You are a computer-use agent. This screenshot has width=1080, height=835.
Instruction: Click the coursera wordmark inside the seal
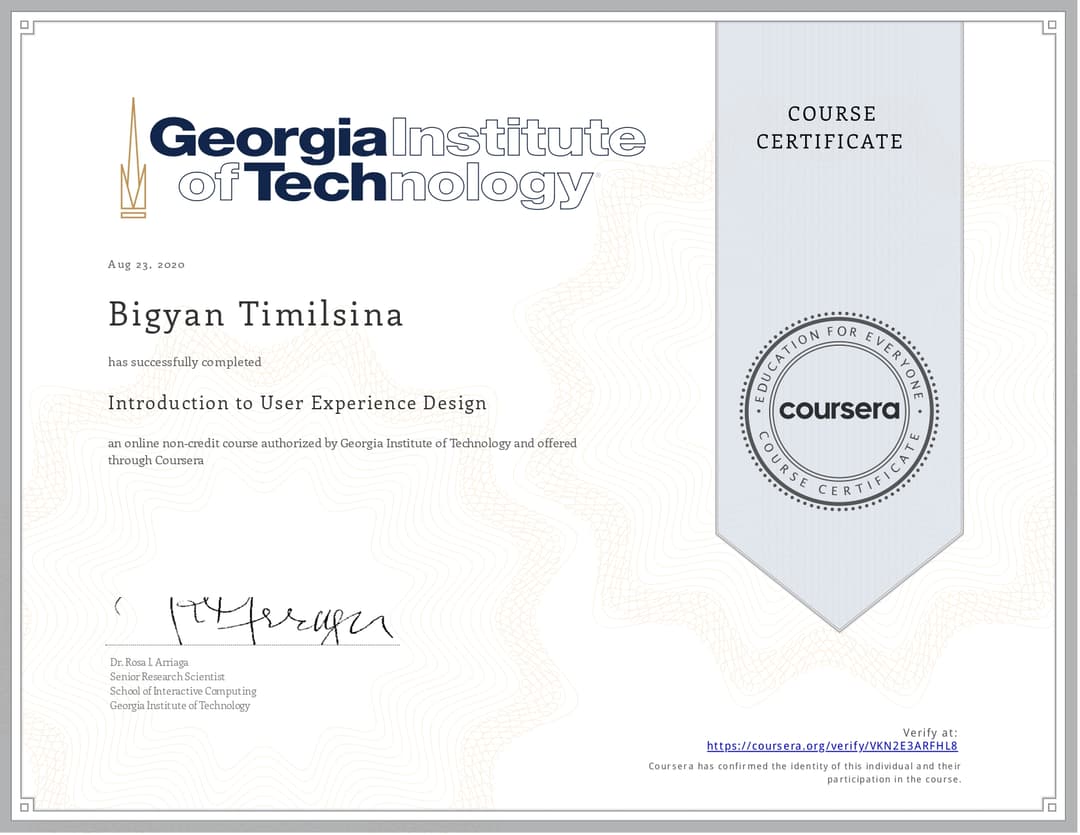(838, 408)
